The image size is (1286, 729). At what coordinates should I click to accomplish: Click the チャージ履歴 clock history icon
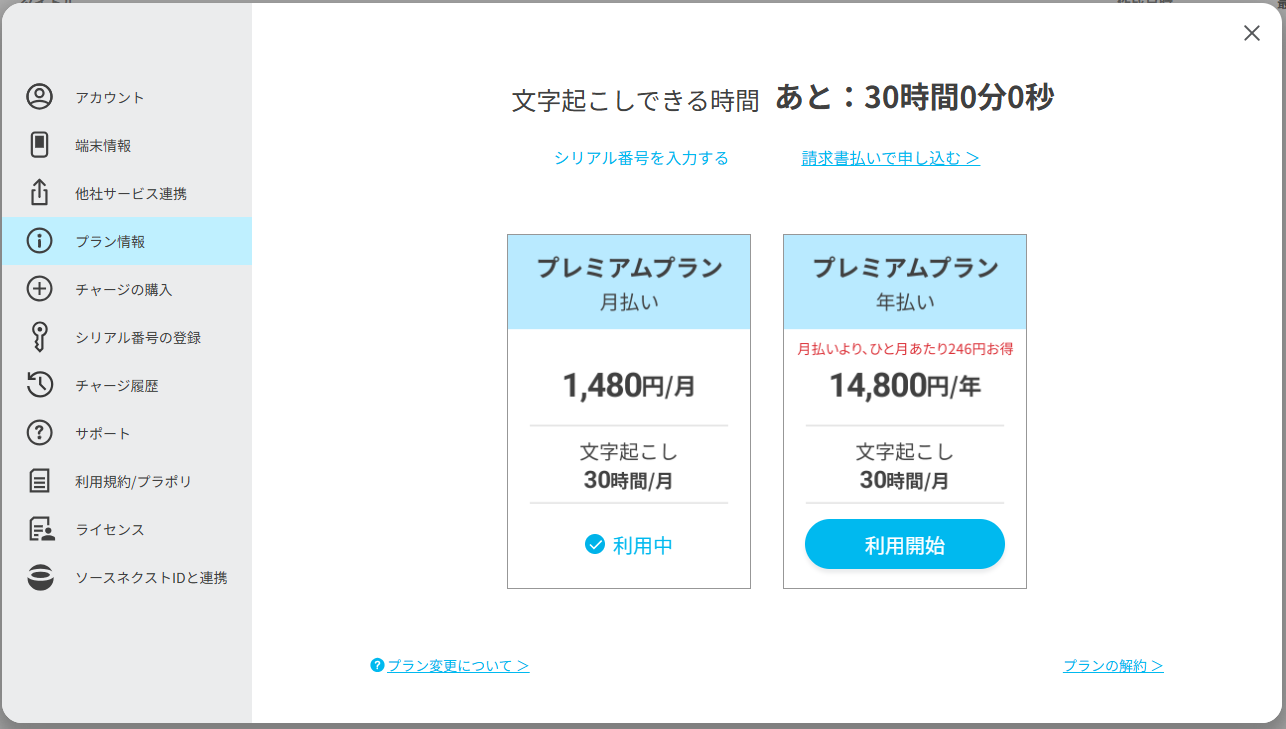[x=39, y=385]
